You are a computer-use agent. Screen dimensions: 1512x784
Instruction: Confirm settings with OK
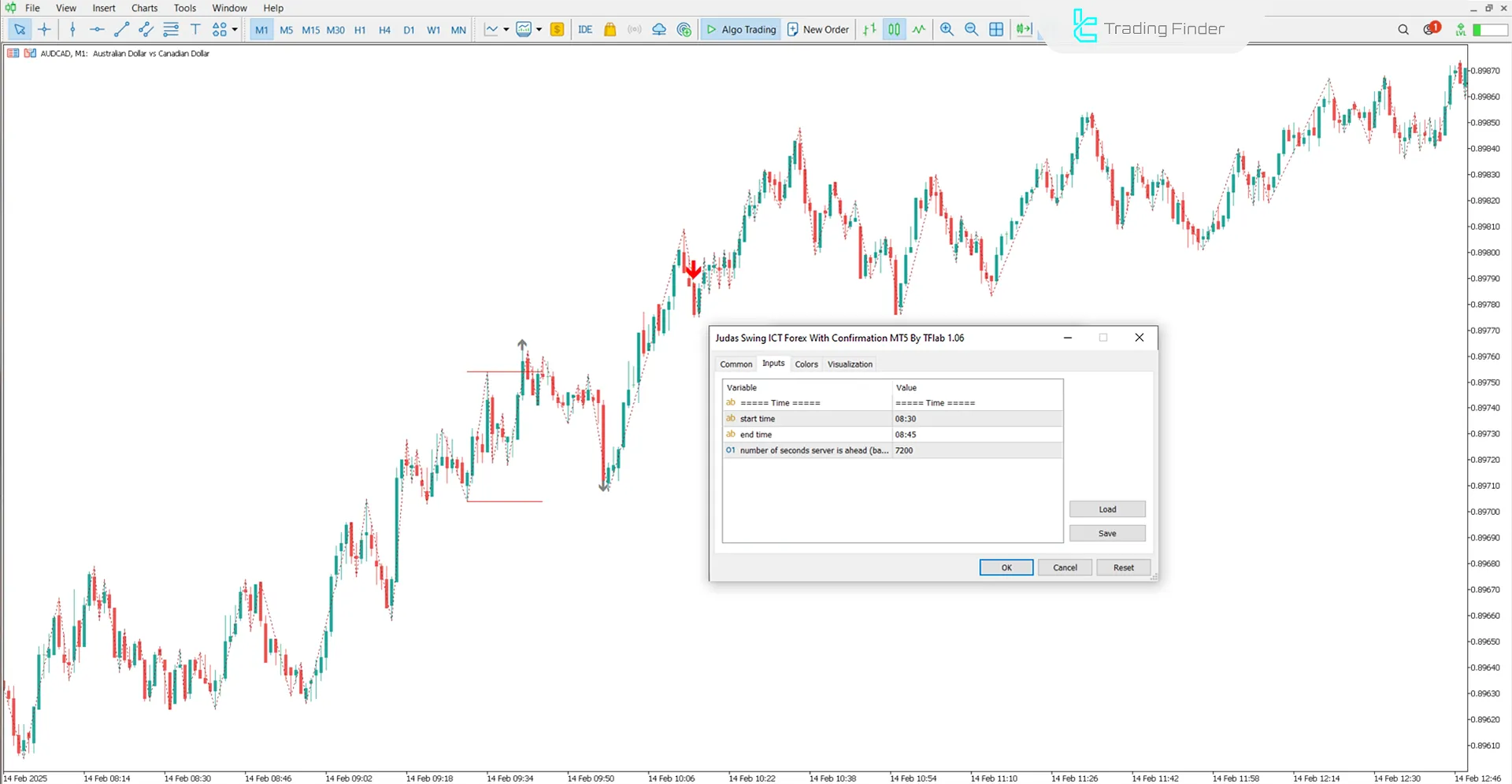click(x=1006, y=567)
